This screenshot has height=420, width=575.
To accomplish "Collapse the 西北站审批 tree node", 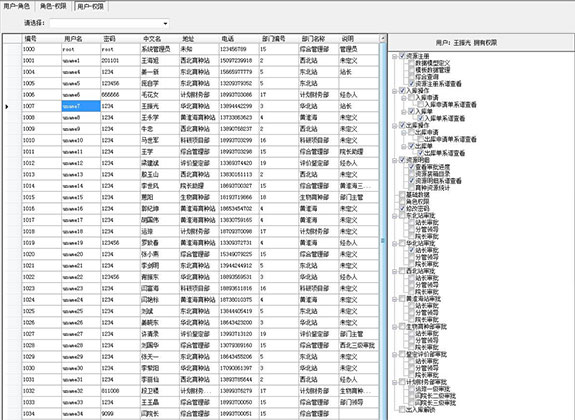I will pos(395,271).
